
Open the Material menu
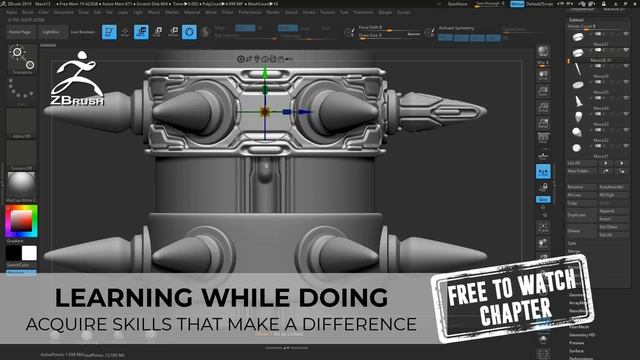point(192,13)
